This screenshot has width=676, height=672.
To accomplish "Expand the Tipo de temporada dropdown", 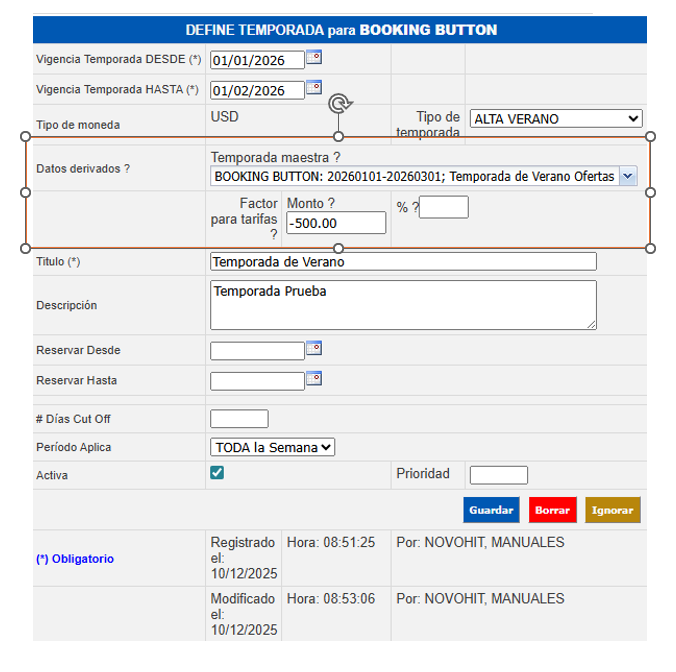I will (x=555, y=119).
